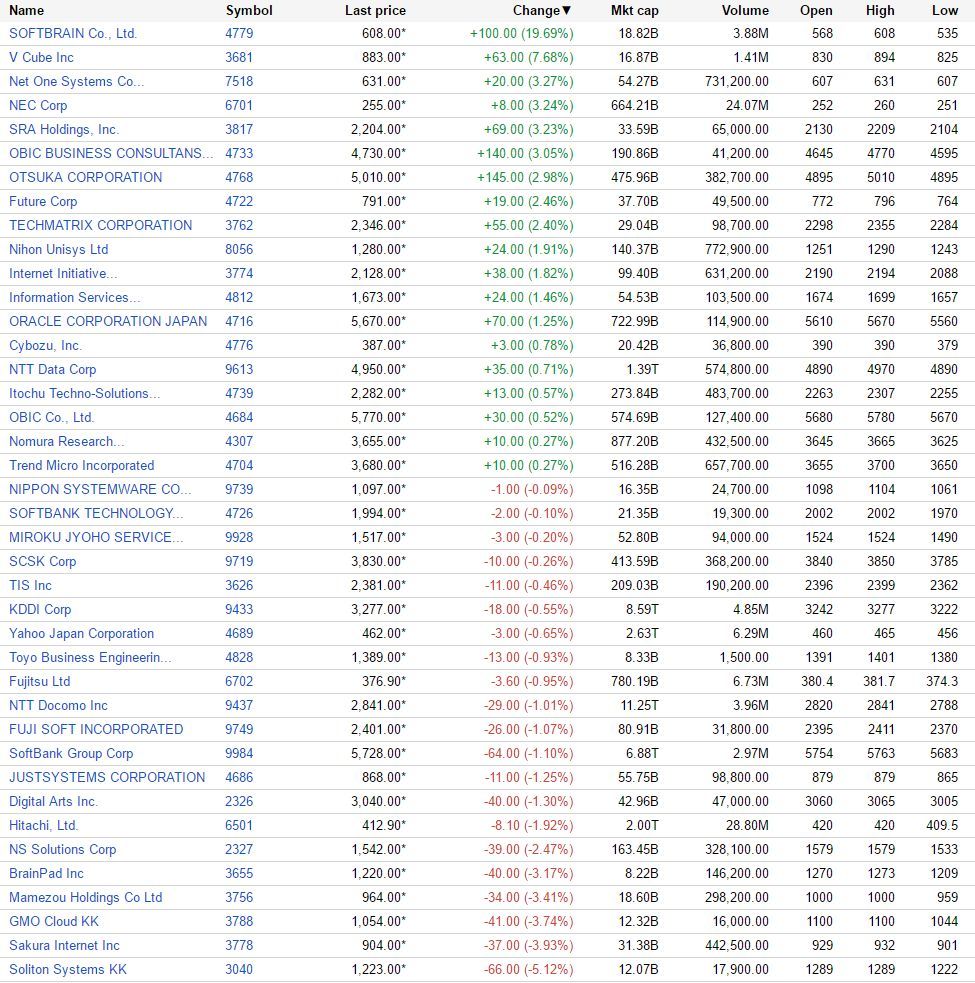975x983 pixels.
Task: Select market cap value 11.25T
Action: pos(640,706)
